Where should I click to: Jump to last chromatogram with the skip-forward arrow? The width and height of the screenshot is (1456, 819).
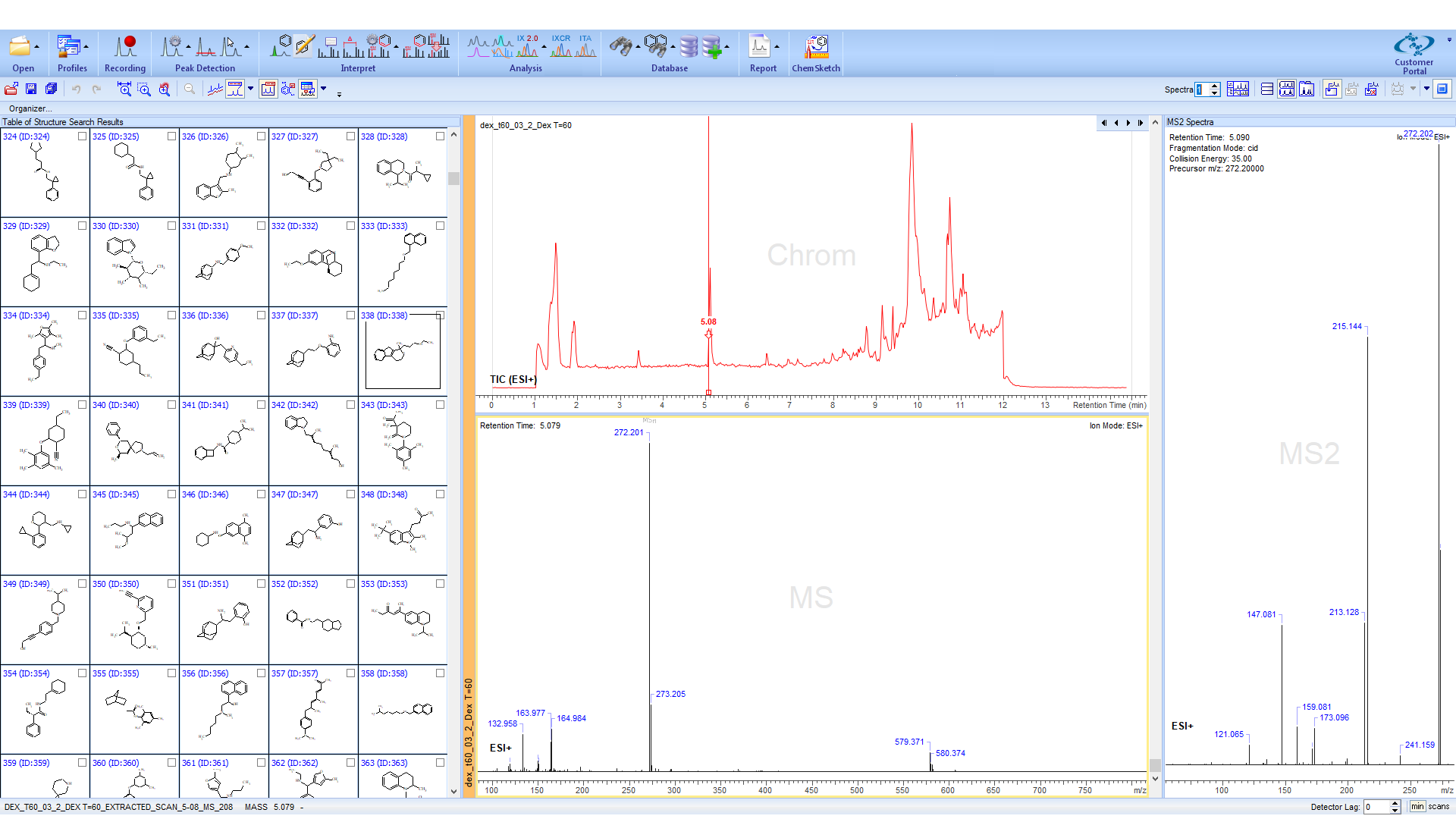[x=1140, y=123]
